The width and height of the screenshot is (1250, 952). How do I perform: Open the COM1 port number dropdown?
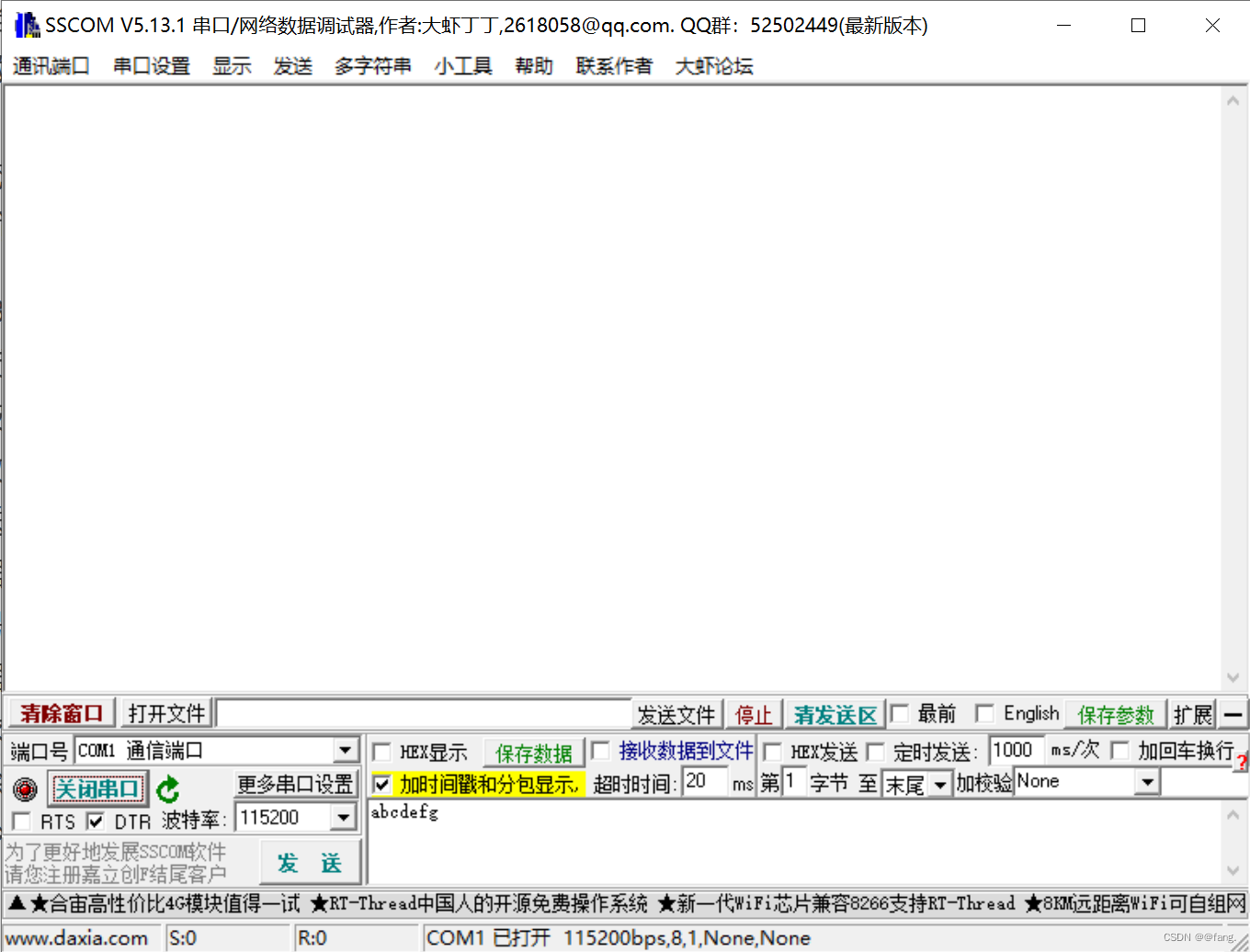click(345, 751)
